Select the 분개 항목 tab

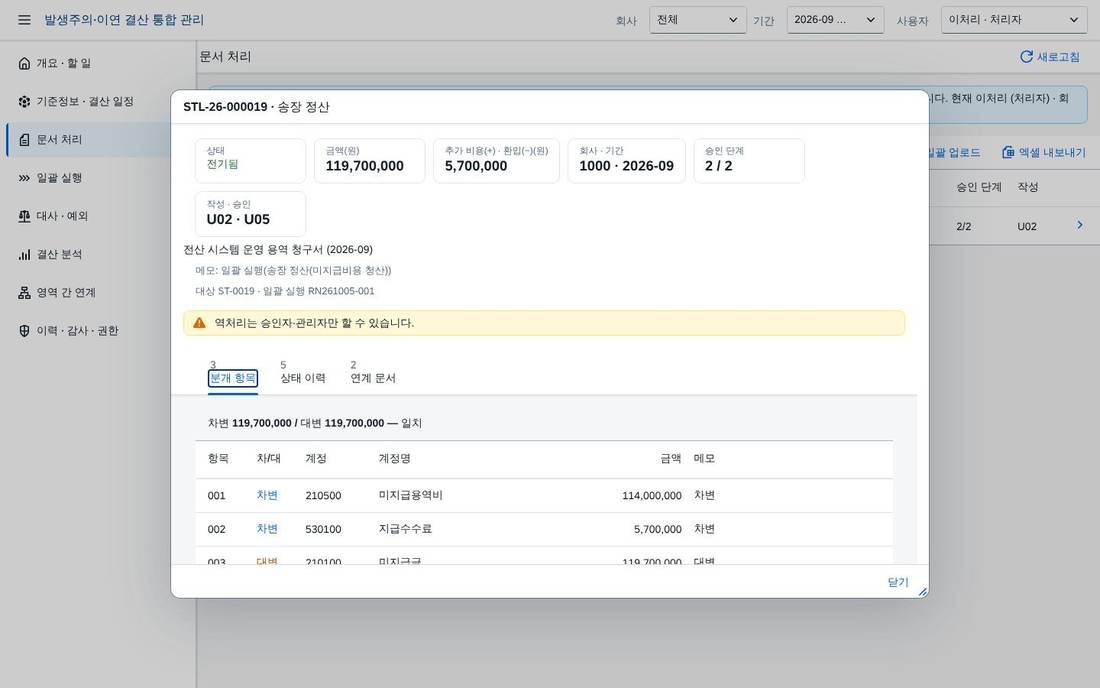coord(233,373)
